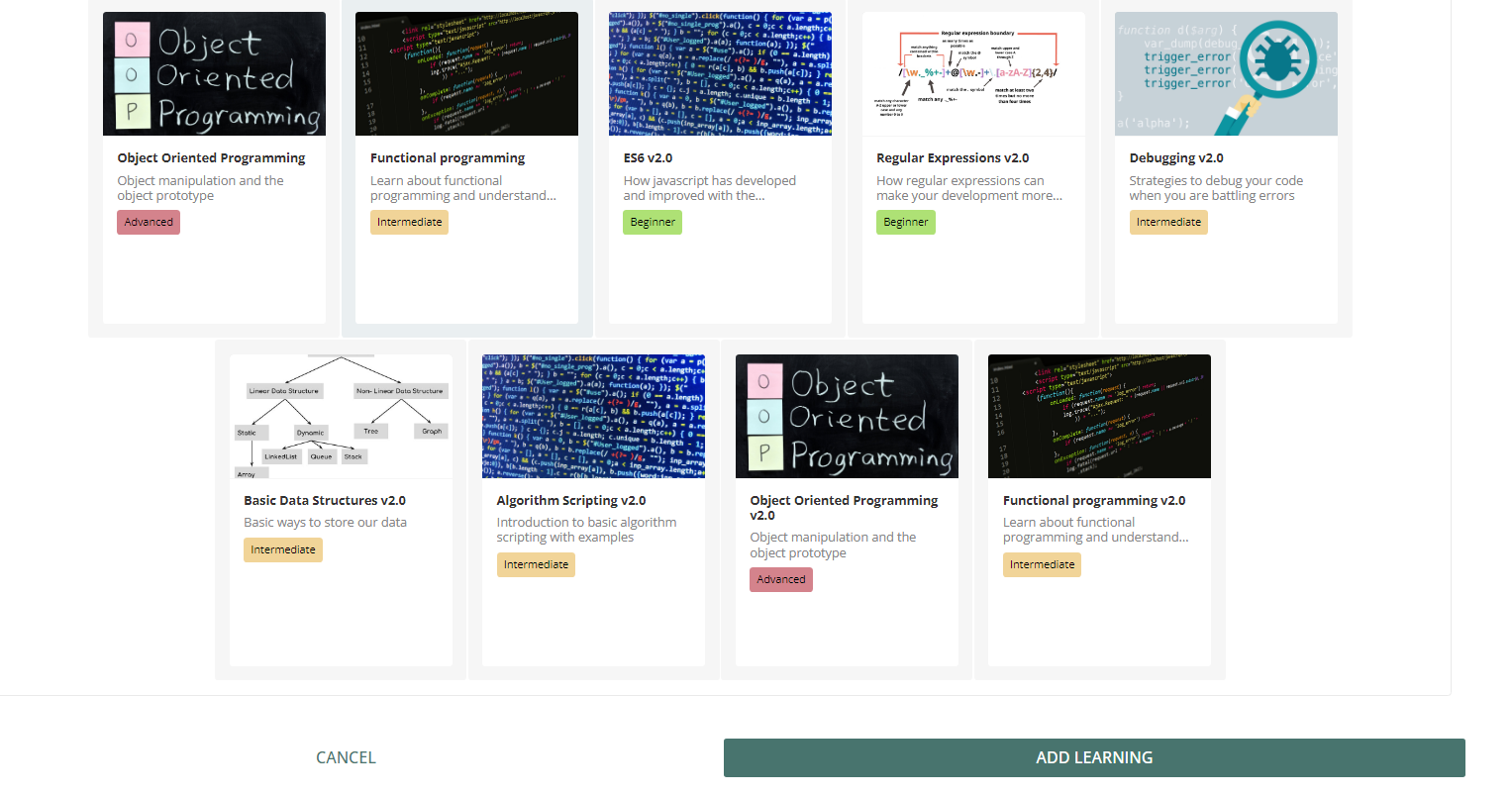The image size is (1512, 795).
Task: Select the Algorithm Scripting v2.0 card image
Action: click(x=593, y=417)
